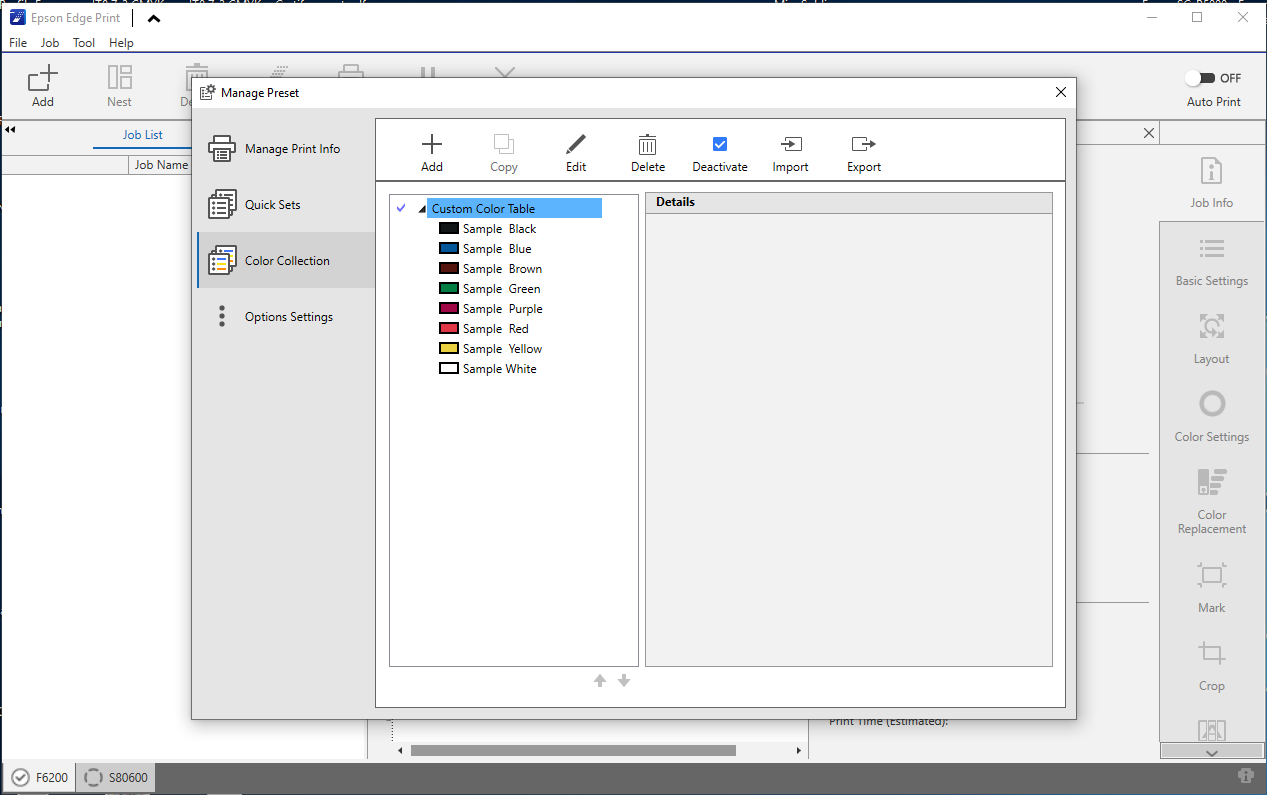Screen dimensions: 1267x795
Task: Select the 'Sample Green' text entry
Action: click(x=501, y=289)
